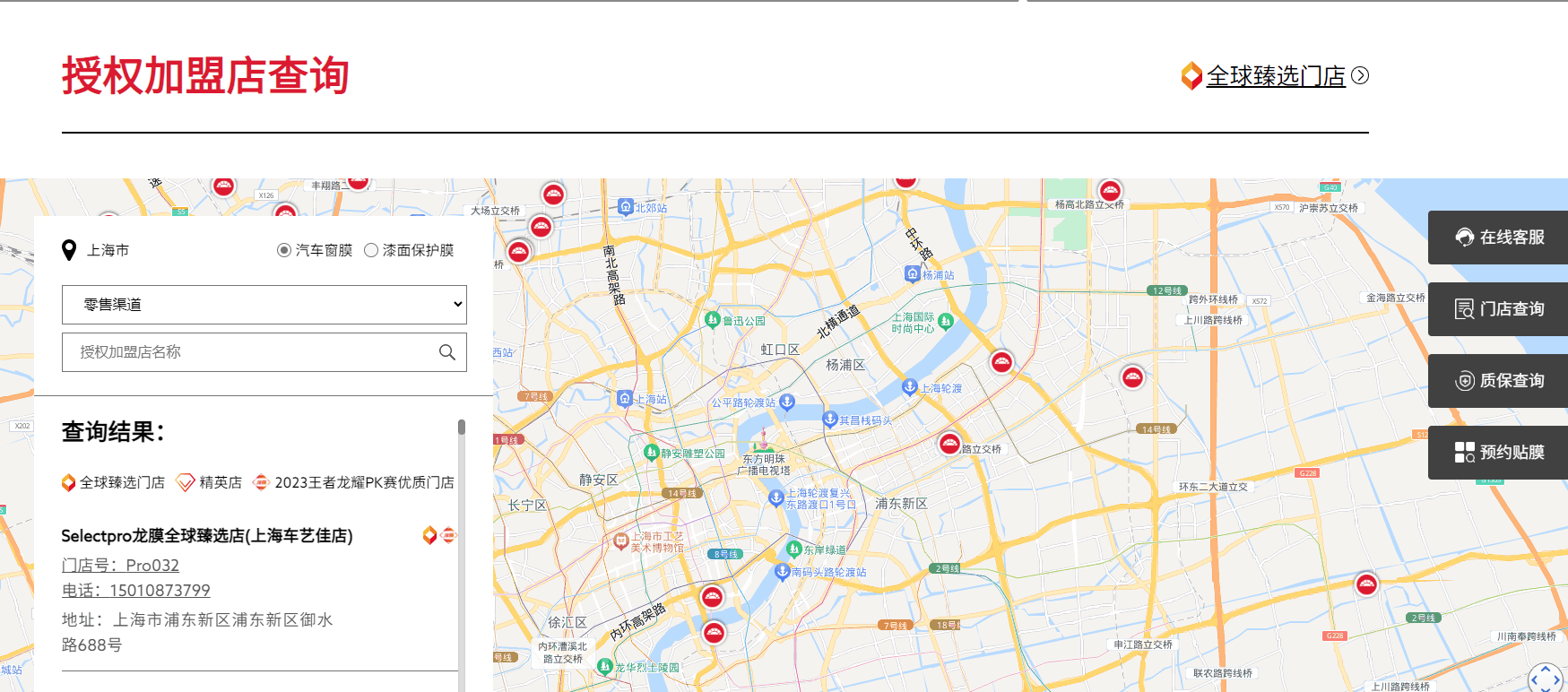Image resolution: width=1568 pixels, height=692 pixels.
Task: Click the store marker near 杨高北路立交桥
Action: click(1110, 191)
